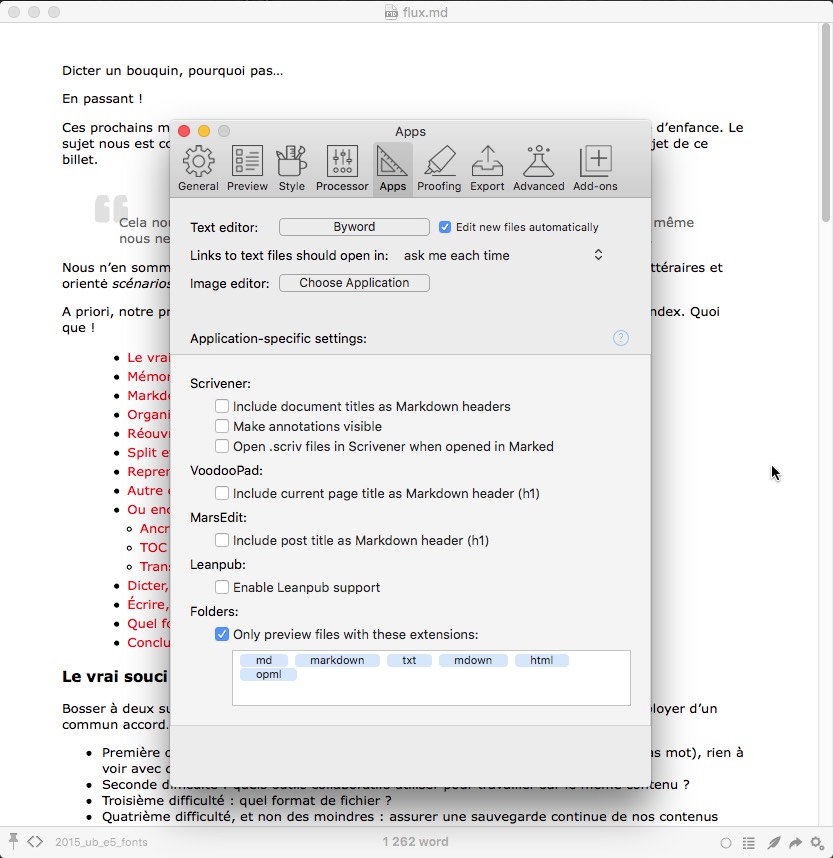Uncheck Edit new files automatically
Viewport: 833px width, 858px height.
pos(445,227)
